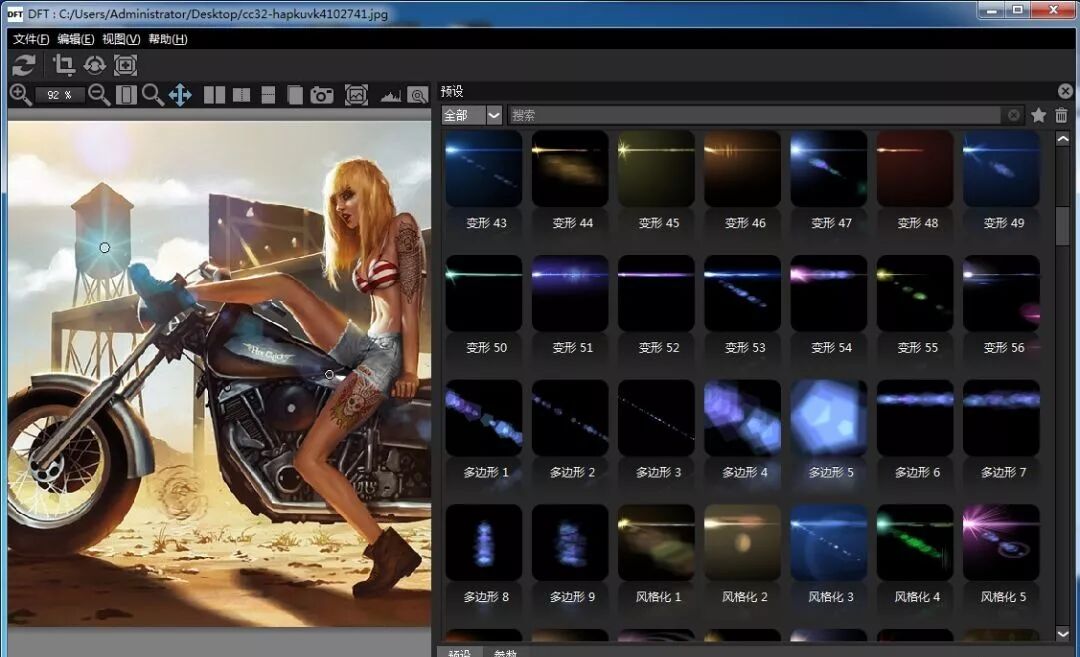Zoom in using the magnifier plus icon
The width and height of the screenshot is (1080, 657).
[18, 96]
